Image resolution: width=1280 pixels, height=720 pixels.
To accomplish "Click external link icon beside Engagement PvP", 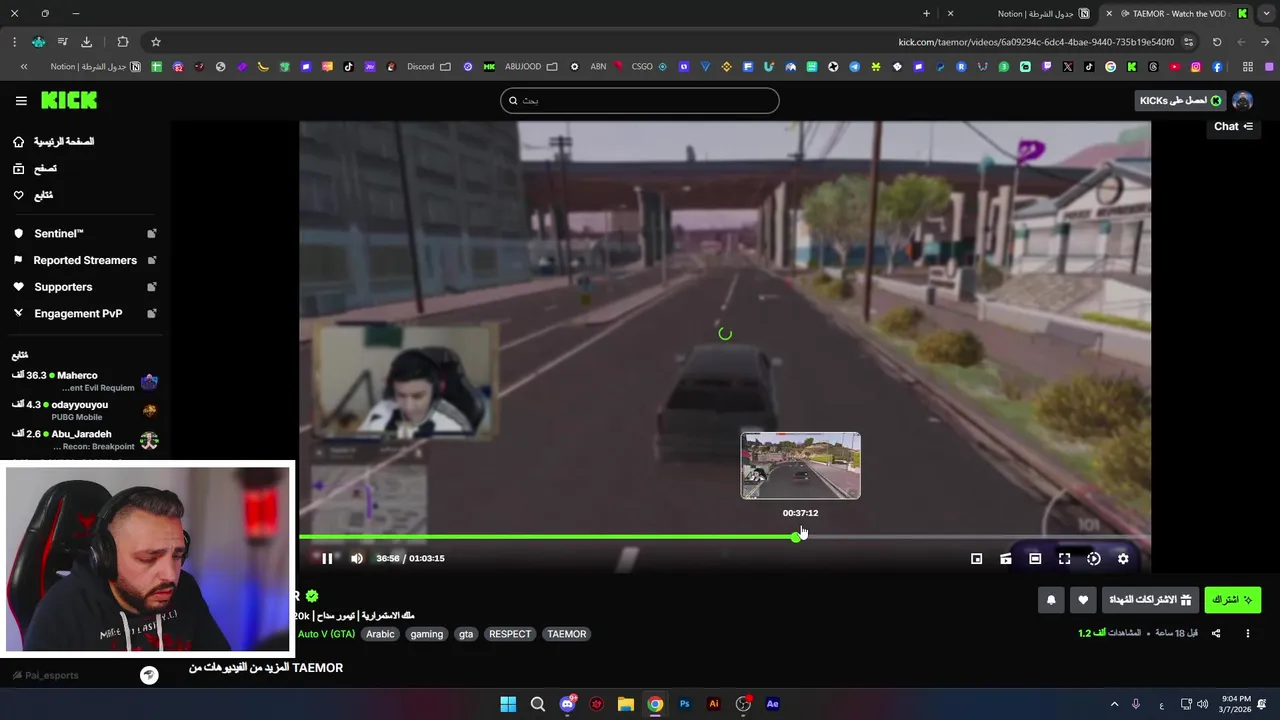I will coord(152,313).
